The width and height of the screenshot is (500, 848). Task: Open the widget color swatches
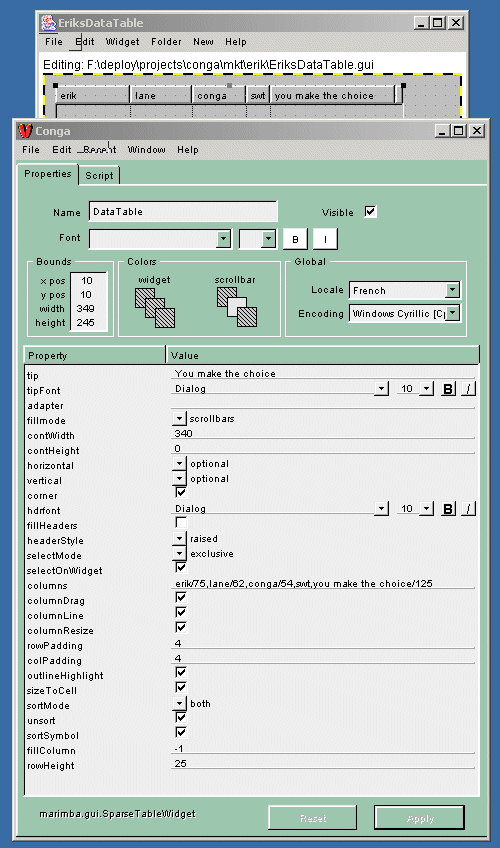tap(155, 308)
